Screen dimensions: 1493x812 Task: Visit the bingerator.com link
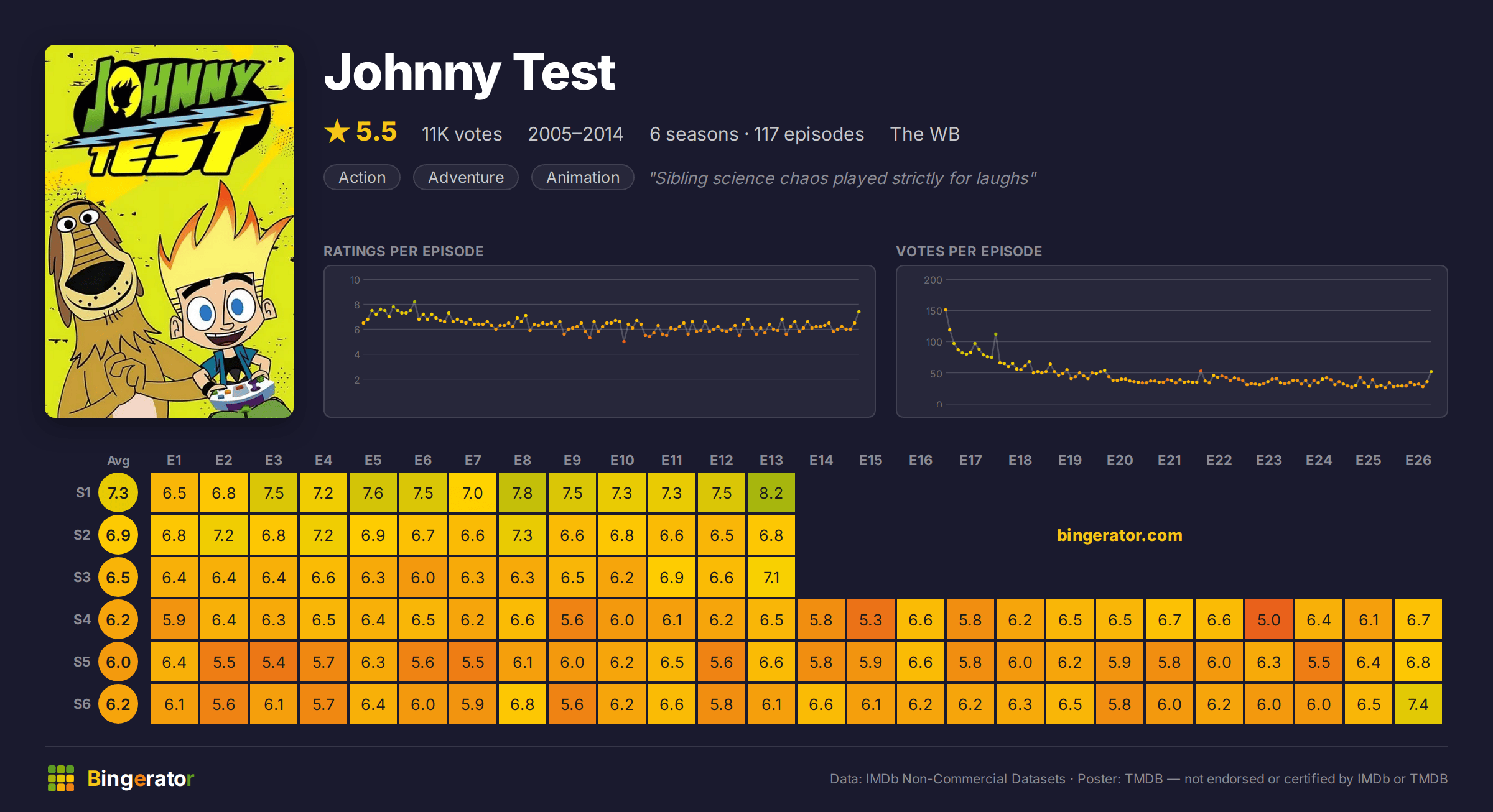[x=1119, y=535]
